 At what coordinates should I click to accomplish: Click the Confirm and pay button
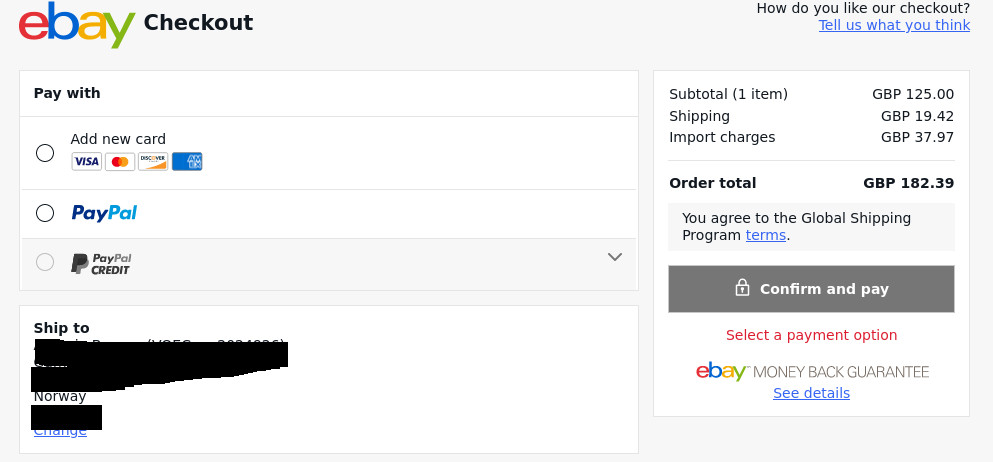point(811,289)
